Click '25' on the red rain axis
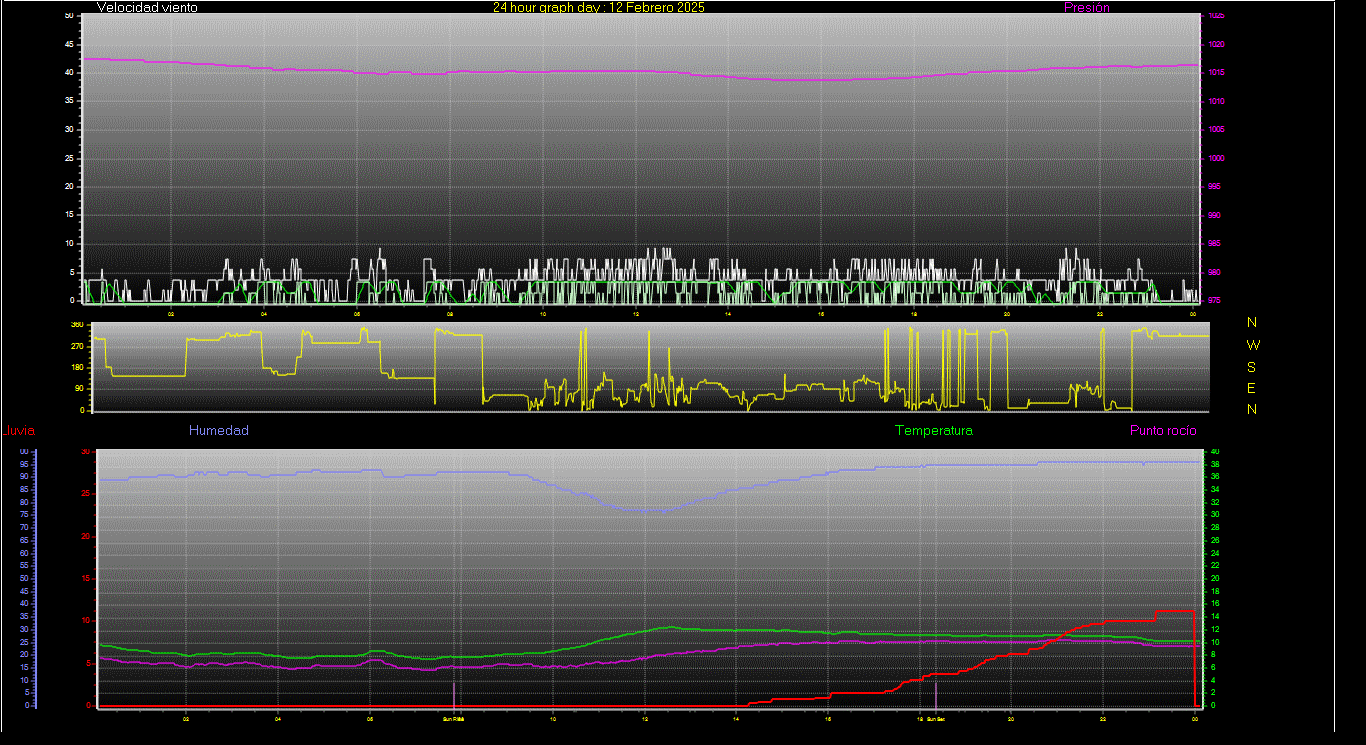1366x745 pixels. point(86,494)
